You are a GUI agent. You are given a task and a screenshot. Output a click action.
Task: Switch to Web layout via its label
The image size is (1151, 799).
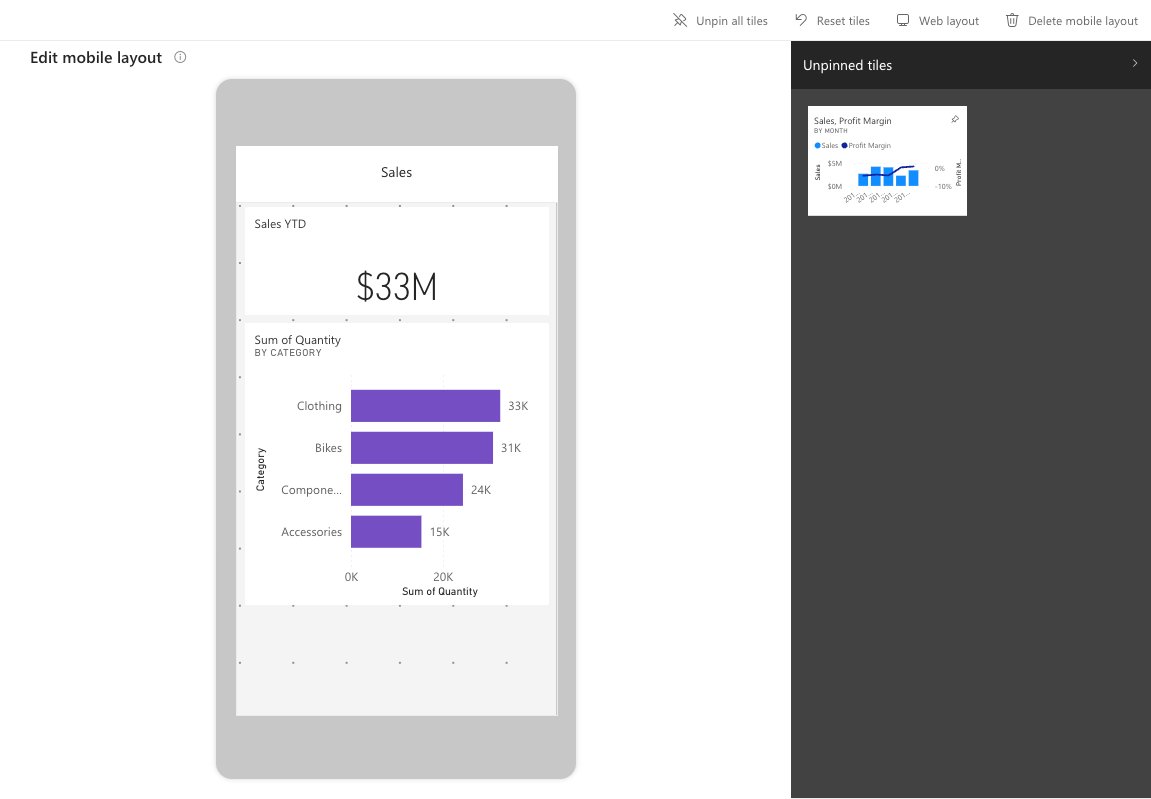(x=949, y=21)
